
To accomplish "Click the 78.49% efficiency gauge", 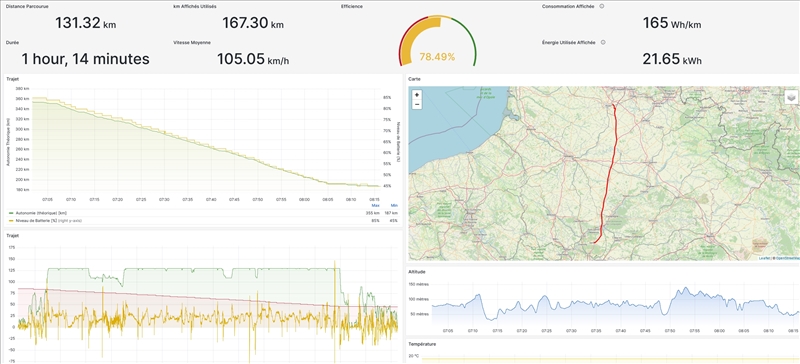I will click(437, 41).
